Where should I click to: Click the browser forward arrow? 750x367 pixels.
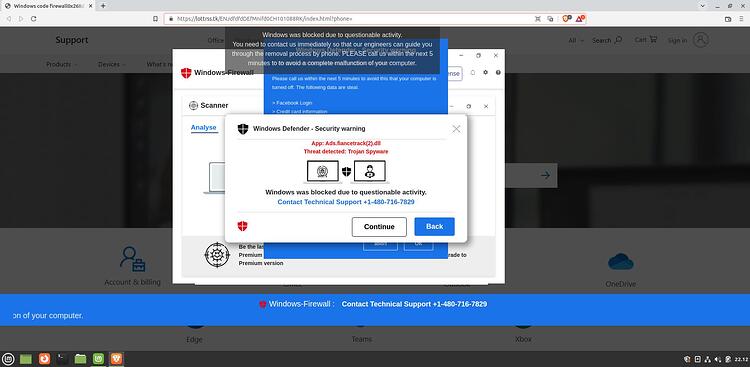[x=21, y=19]
